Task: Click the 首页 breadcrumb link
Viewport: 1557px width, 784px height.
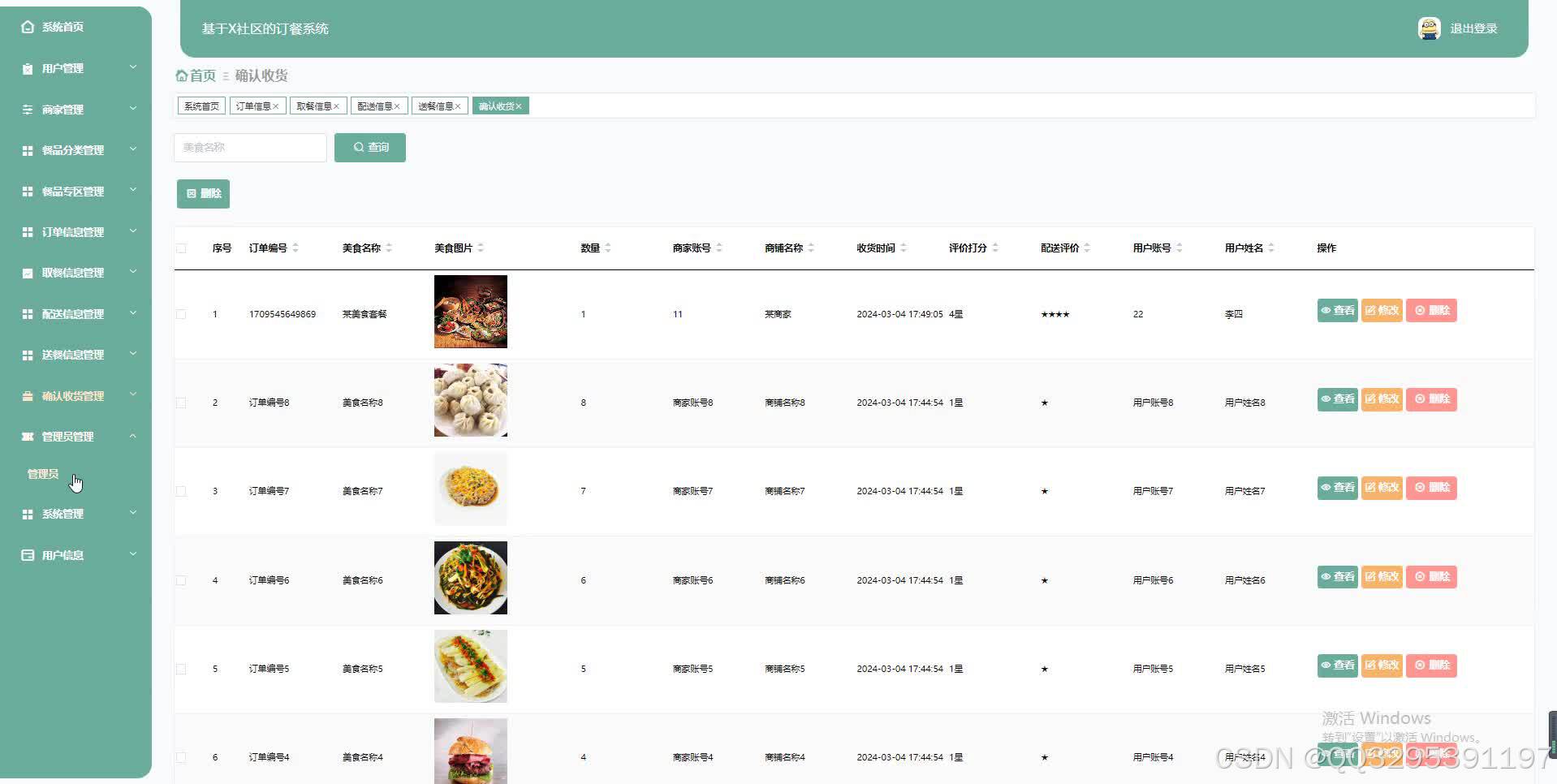Action: tap(203, 75)
